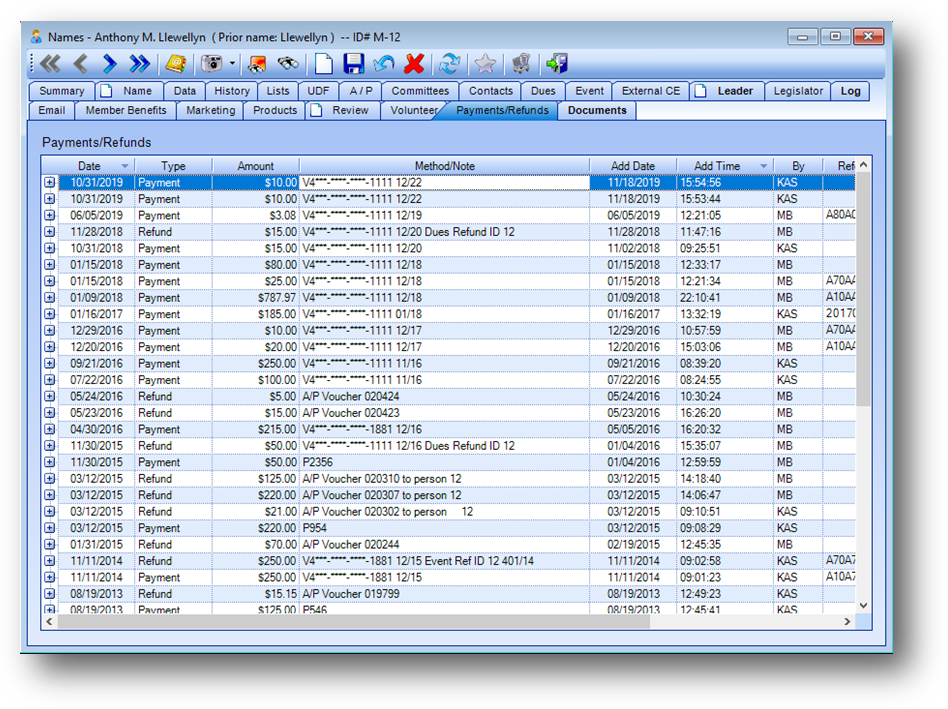Create a new blank record
Viewport: 948px width, 709px height.
tap(324, 63)
